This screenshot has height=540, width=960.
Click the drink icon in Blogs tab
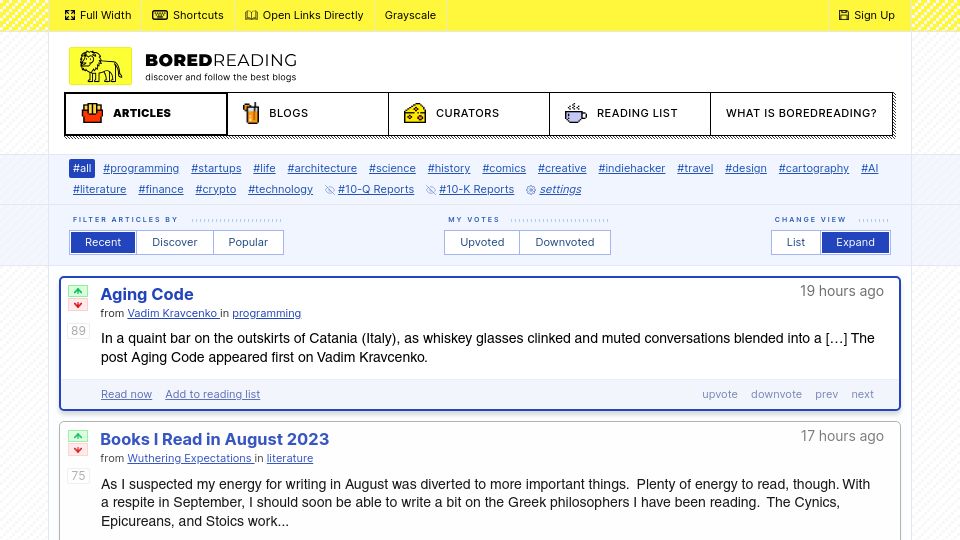pyautogui.click(x=251, y=113)
